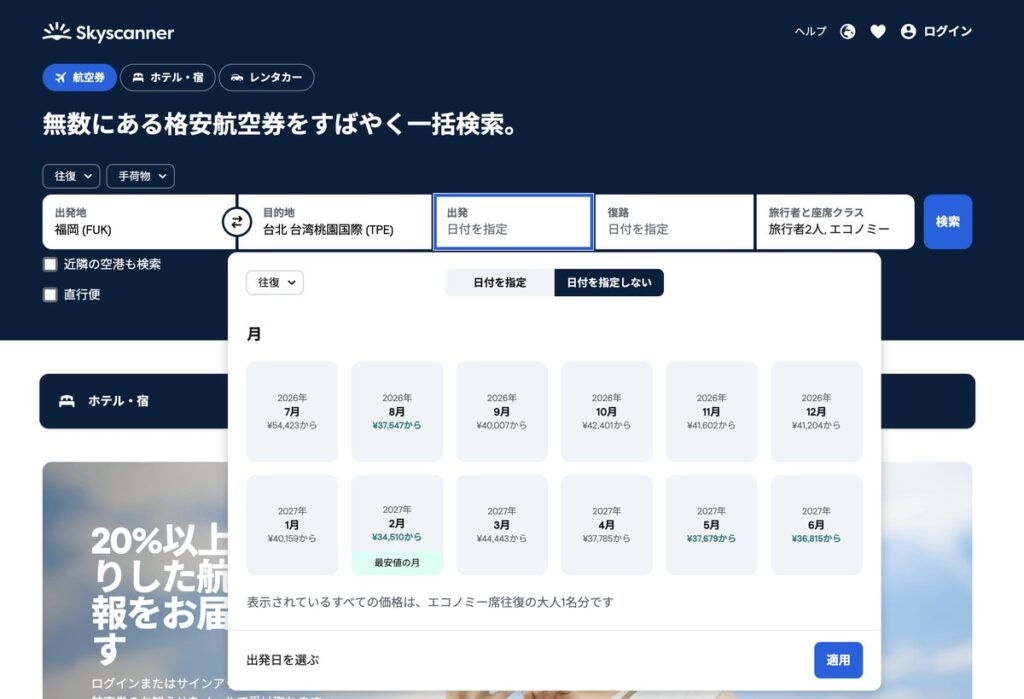Click the Skyscanner logo
Screen dimensions: 1024x699
(108, 32)
